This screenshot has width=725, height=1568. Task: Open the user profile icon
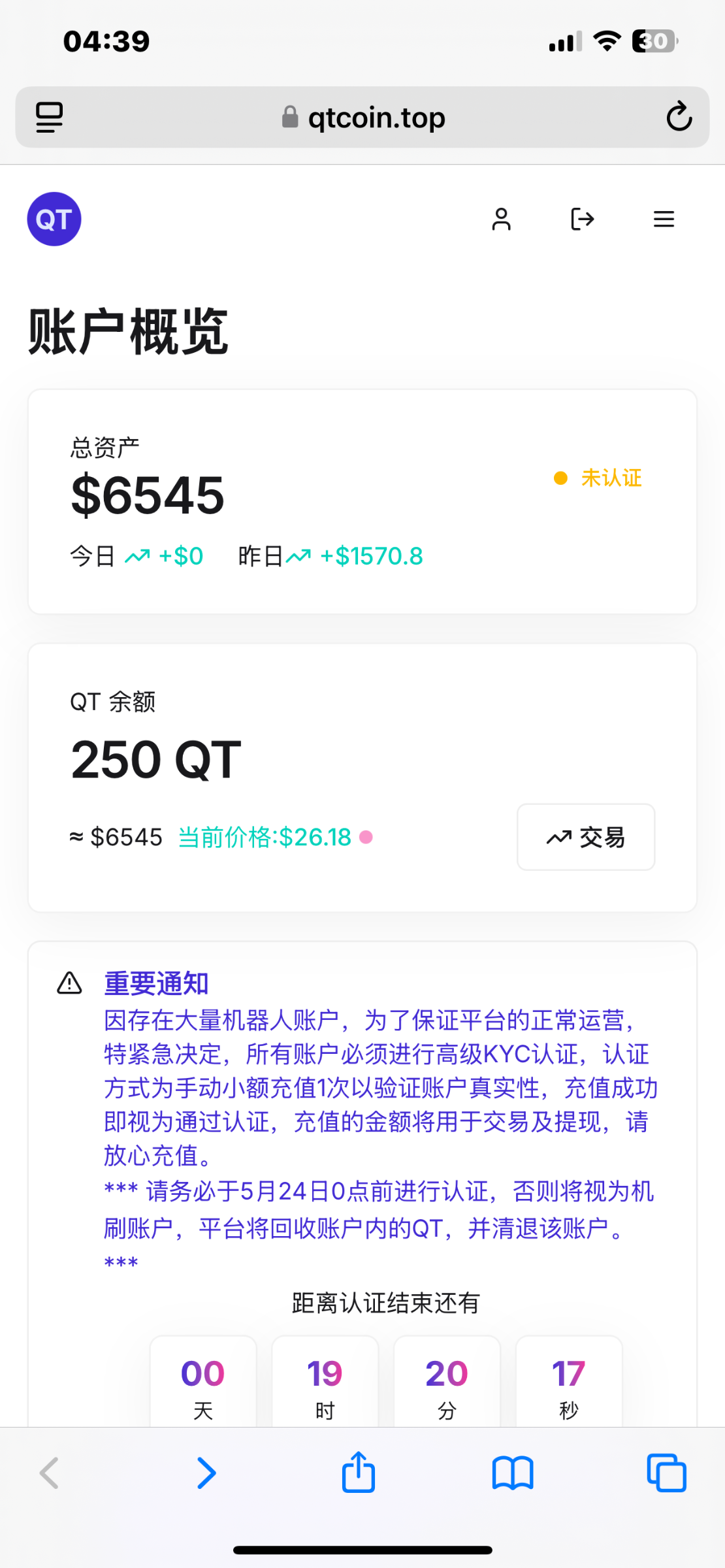tap(501, 219)
